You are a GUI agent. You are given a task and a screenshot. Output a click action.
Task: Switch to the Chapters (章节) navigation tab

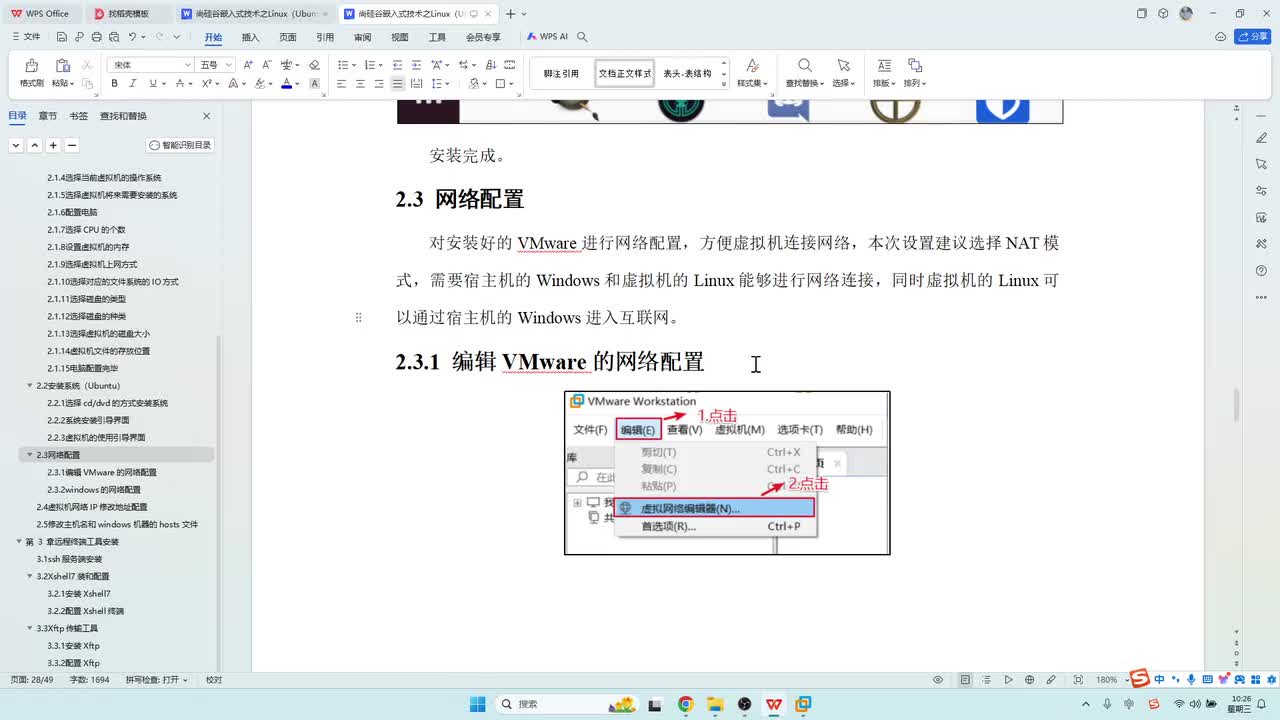point(48,116)
